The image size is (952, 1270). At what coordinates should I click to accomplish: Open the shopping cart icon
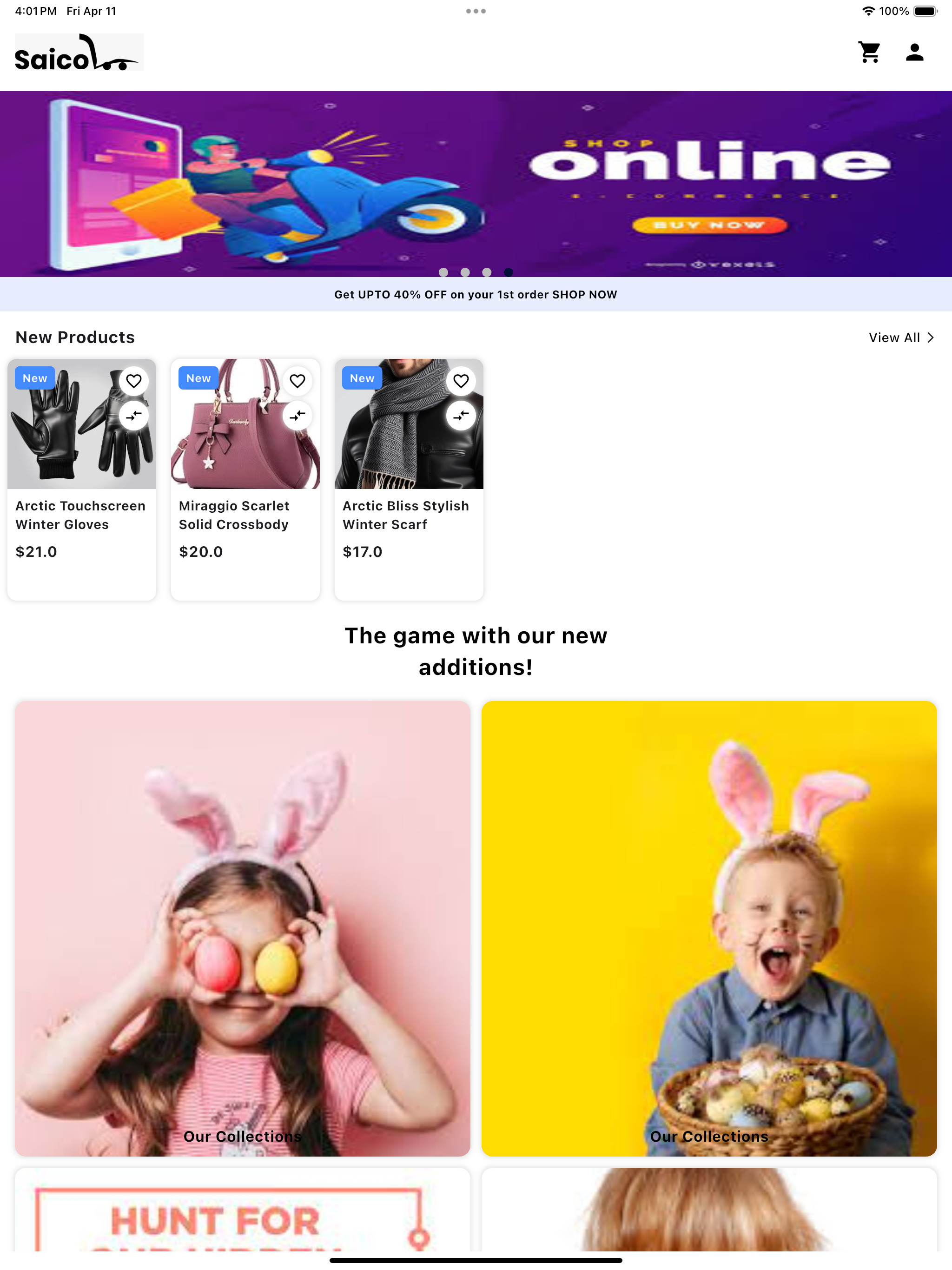[x=869, y=52]
